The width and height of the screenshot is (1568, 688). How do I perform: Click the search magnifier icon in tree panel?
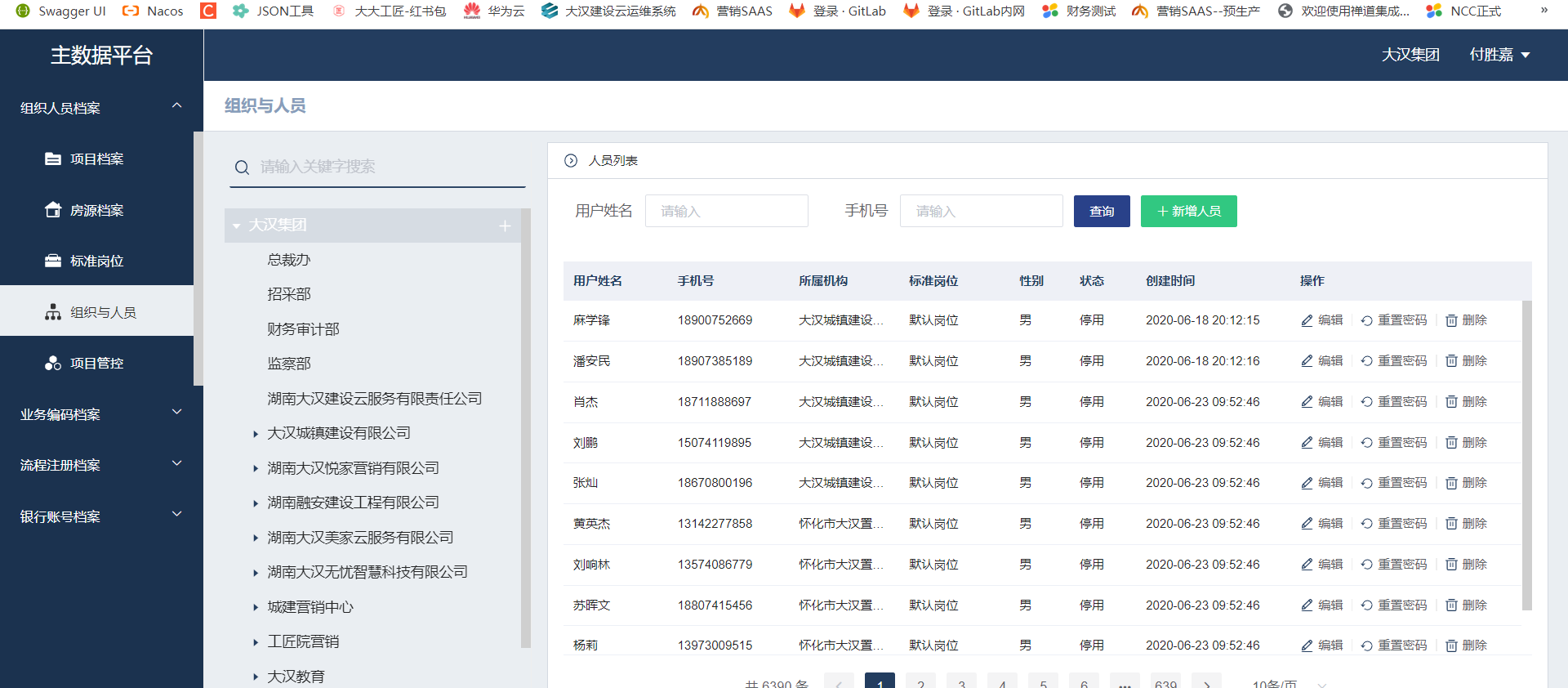coord(242,168)
